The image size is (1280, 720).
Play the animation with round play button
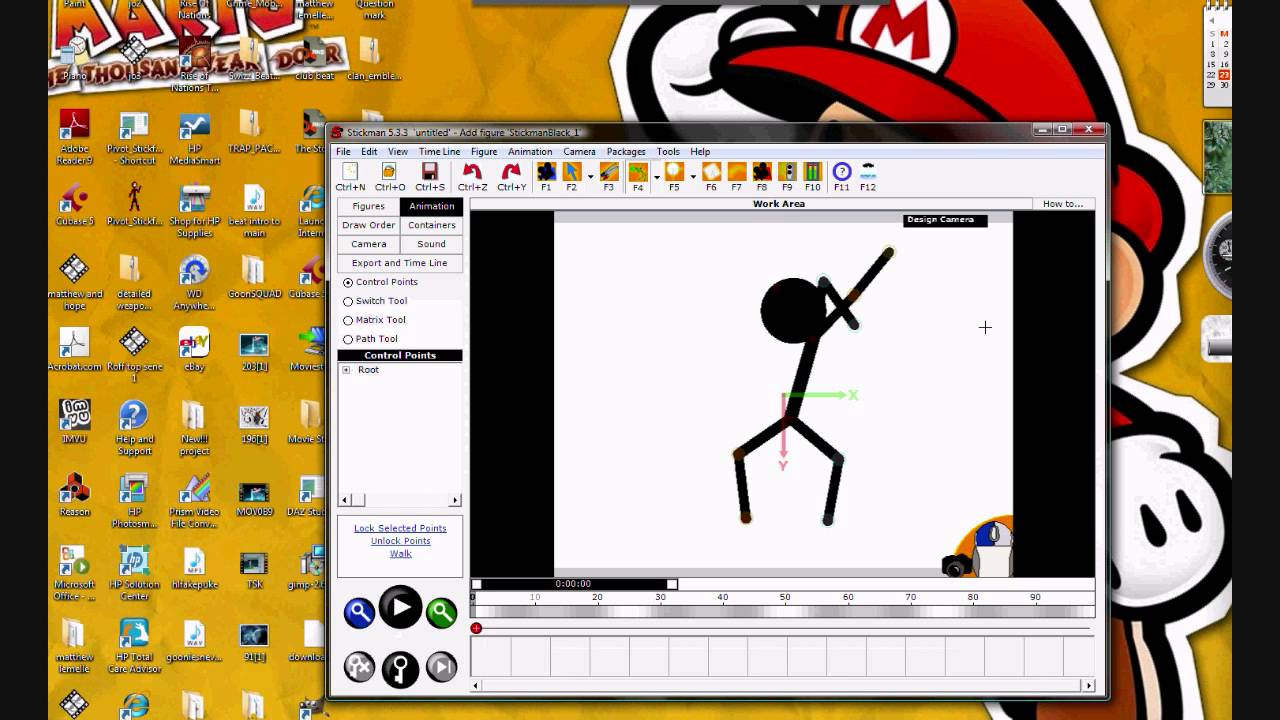click(x=400, y=607)
